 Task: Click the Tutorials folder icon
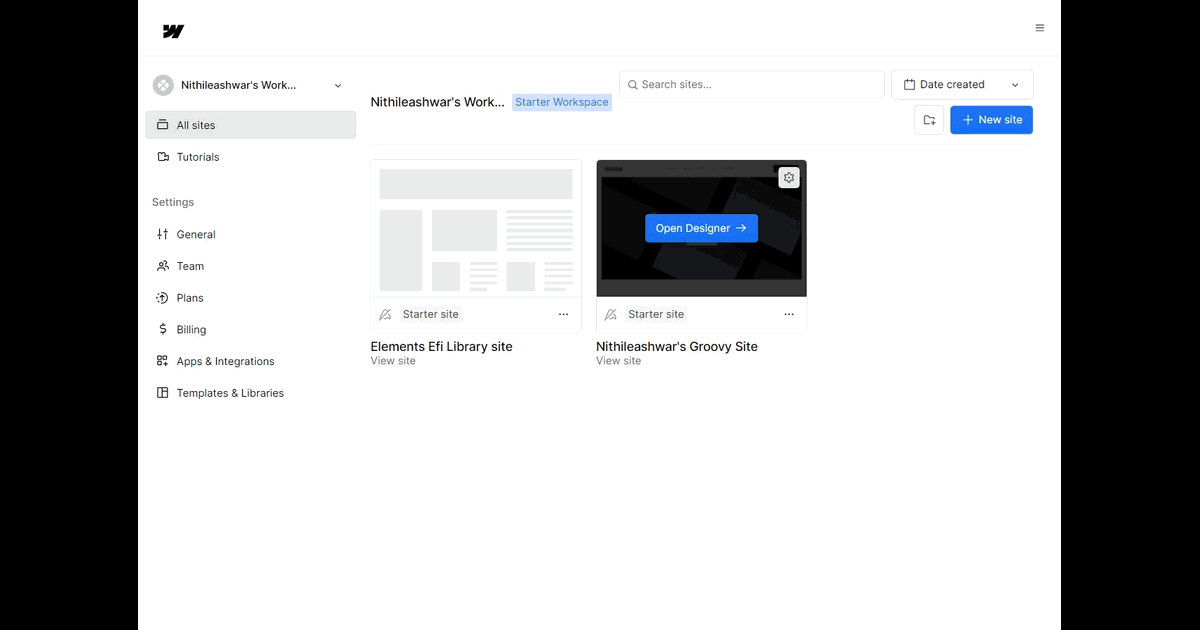[163, 157]
